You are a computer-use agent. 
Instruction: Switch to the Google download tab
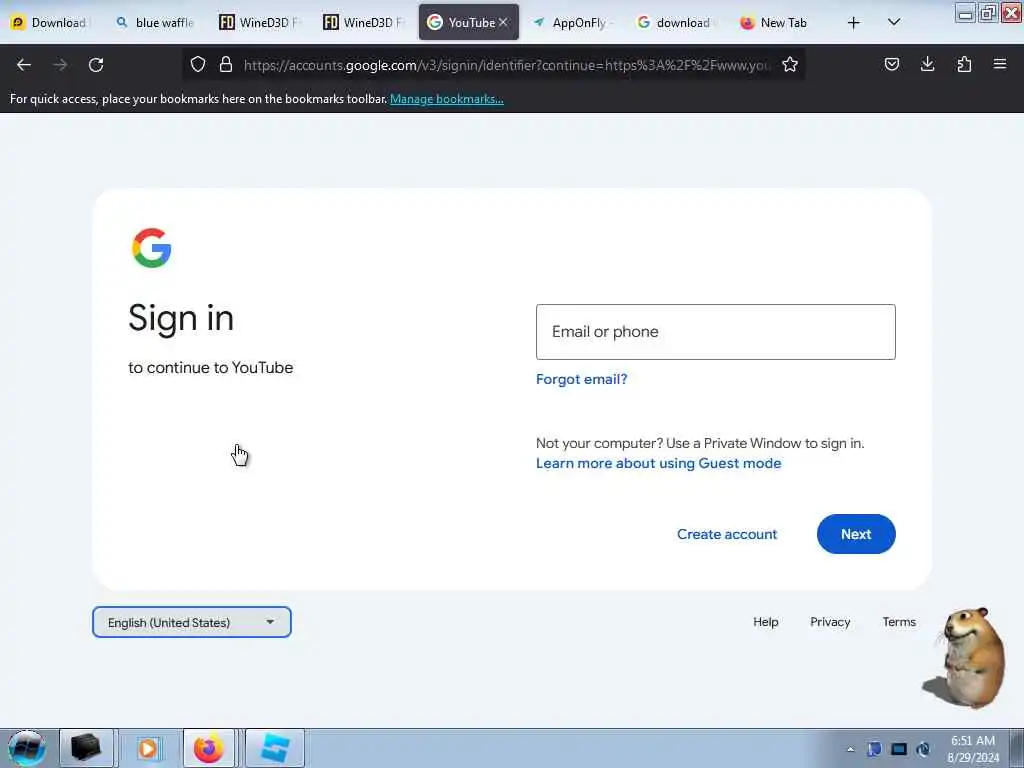[x=678, y=23]
